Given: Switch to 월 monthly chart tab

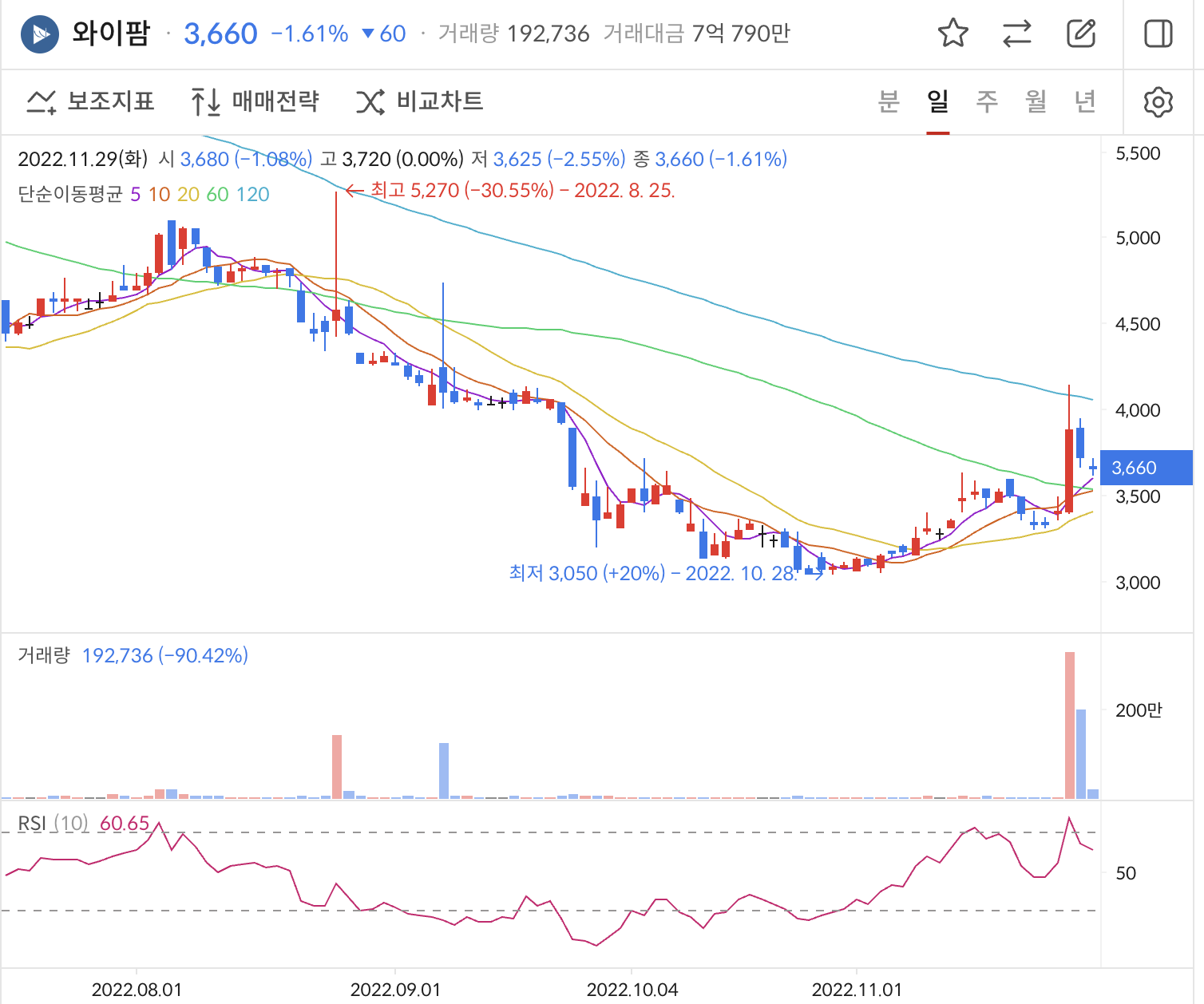Looking at the screenshot, I should coord(1036,101).
